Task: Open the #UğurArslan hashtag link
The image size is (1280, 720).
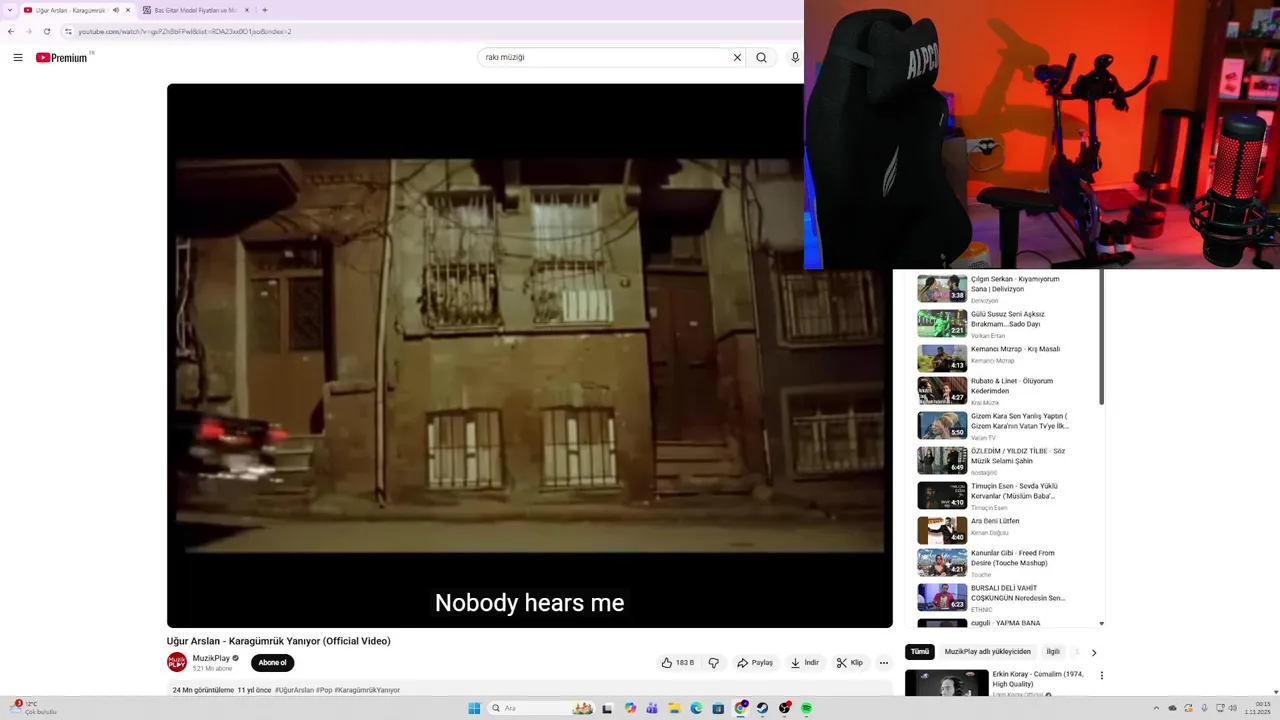Action: 294,690
